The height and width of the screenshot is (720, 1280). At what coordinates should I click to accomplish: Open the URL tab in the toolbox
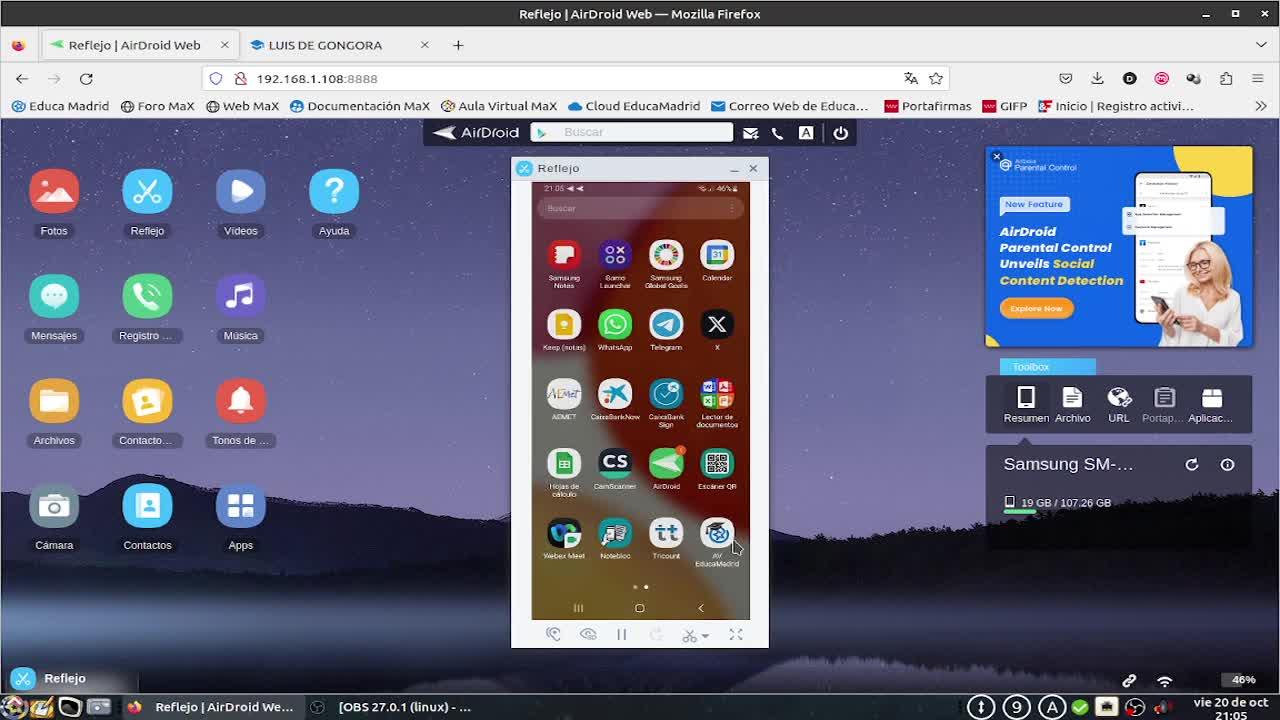coord(1119,405)
